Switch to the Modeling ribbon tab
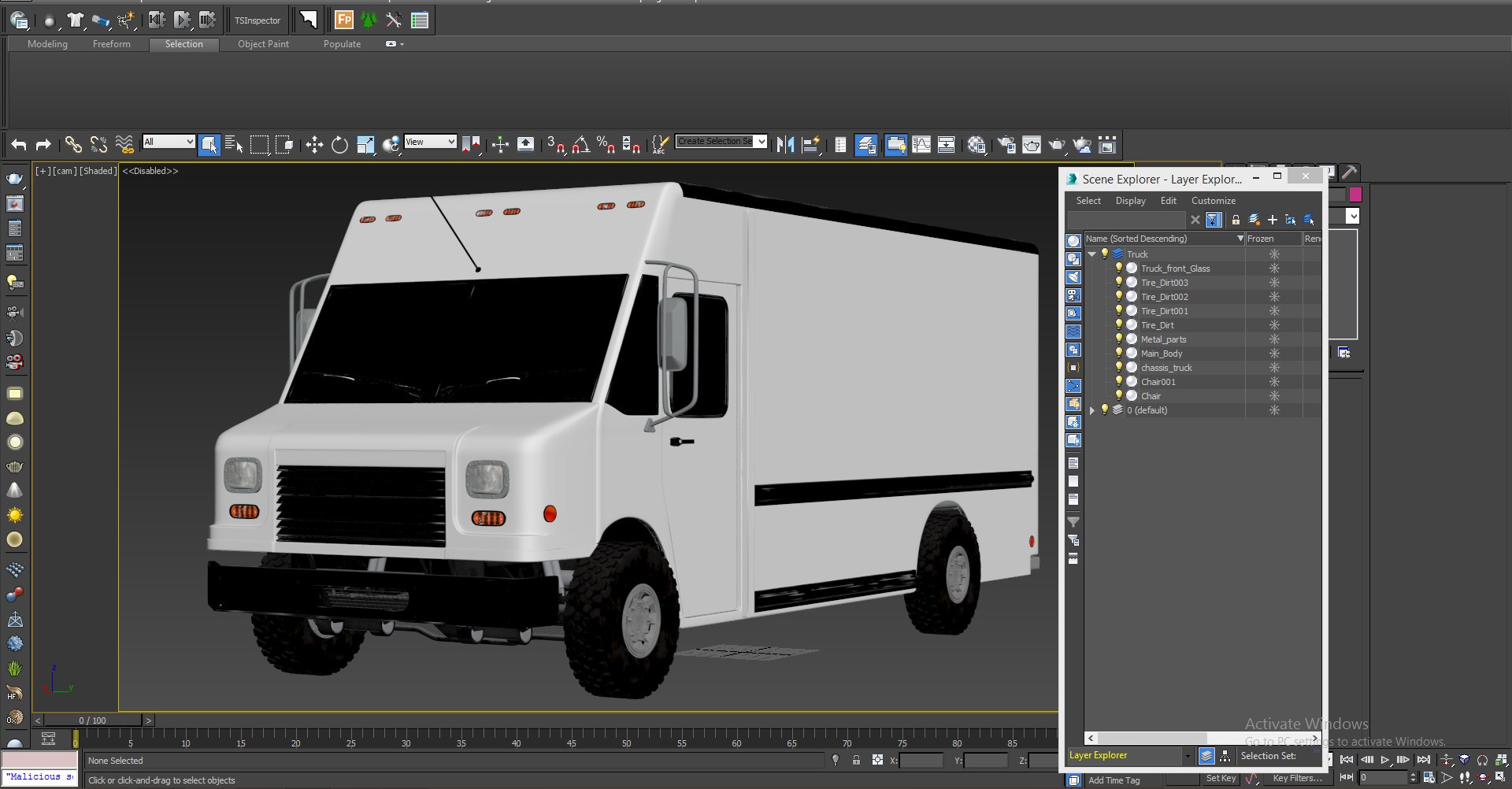 (47, 44)
